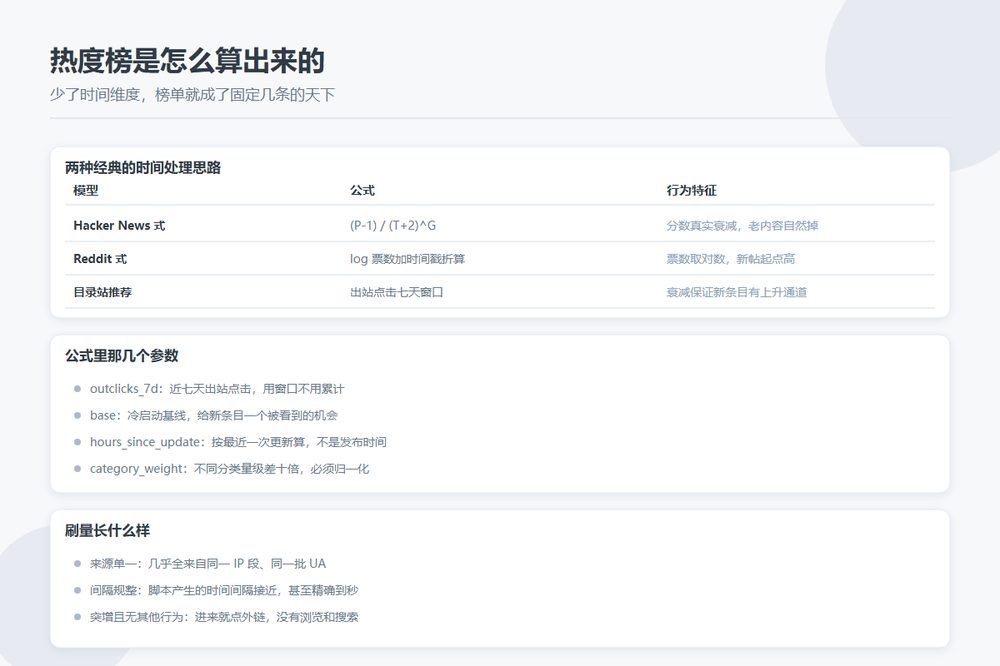Select the Hacker News 式 table cell
The width and height of the screenshot is (1000, 666).
tap(119, 225)
